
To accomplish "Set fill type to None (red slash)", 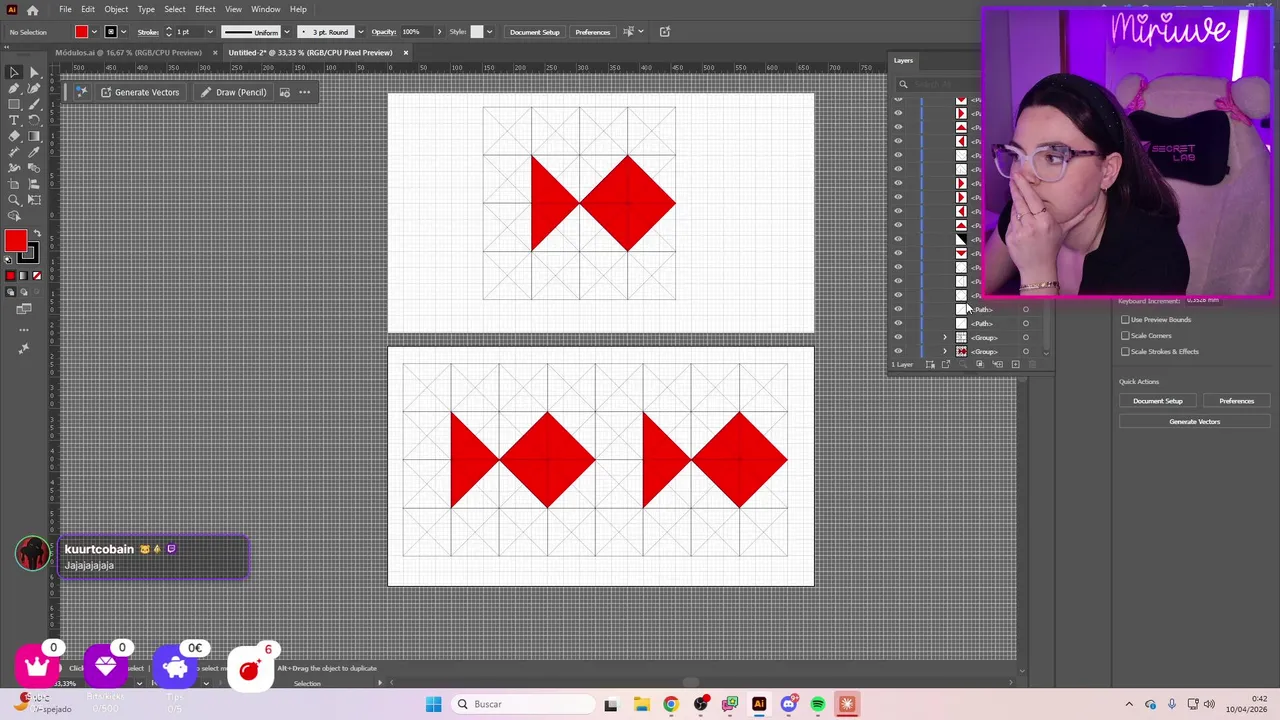I will pyautogui.click(x=37, y=275).
